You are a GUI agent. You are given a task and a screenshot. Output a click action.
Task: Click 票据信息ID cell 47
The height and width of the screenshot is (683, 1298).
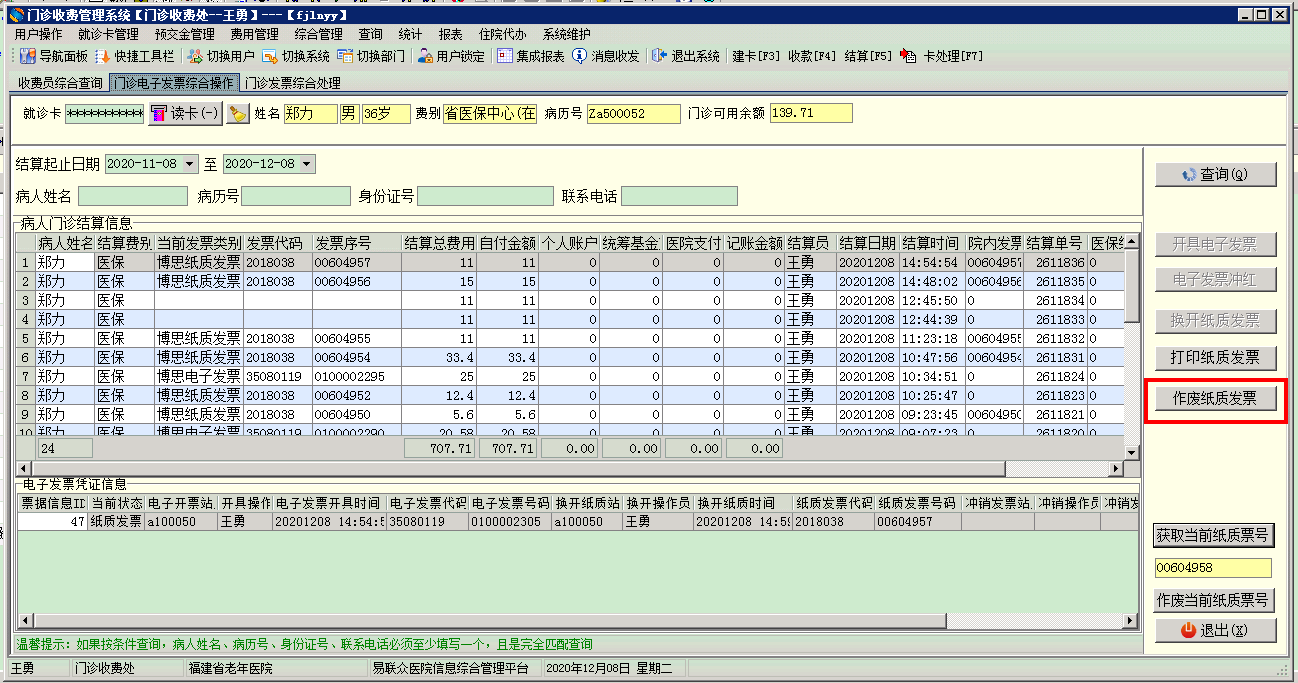point(52,521)
